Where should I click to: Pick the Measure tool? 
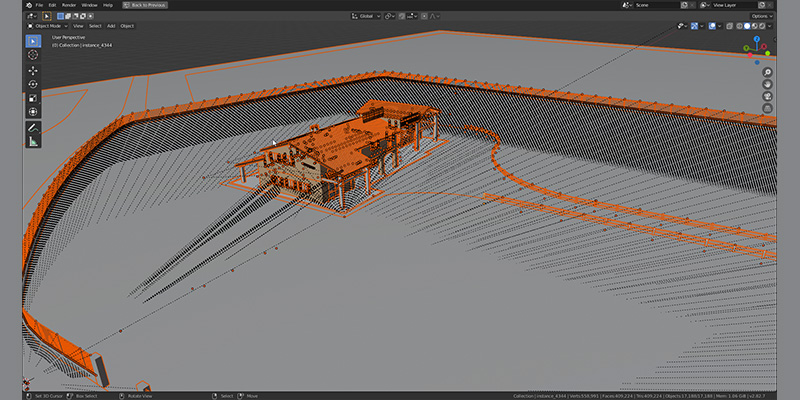coord(33,141)
